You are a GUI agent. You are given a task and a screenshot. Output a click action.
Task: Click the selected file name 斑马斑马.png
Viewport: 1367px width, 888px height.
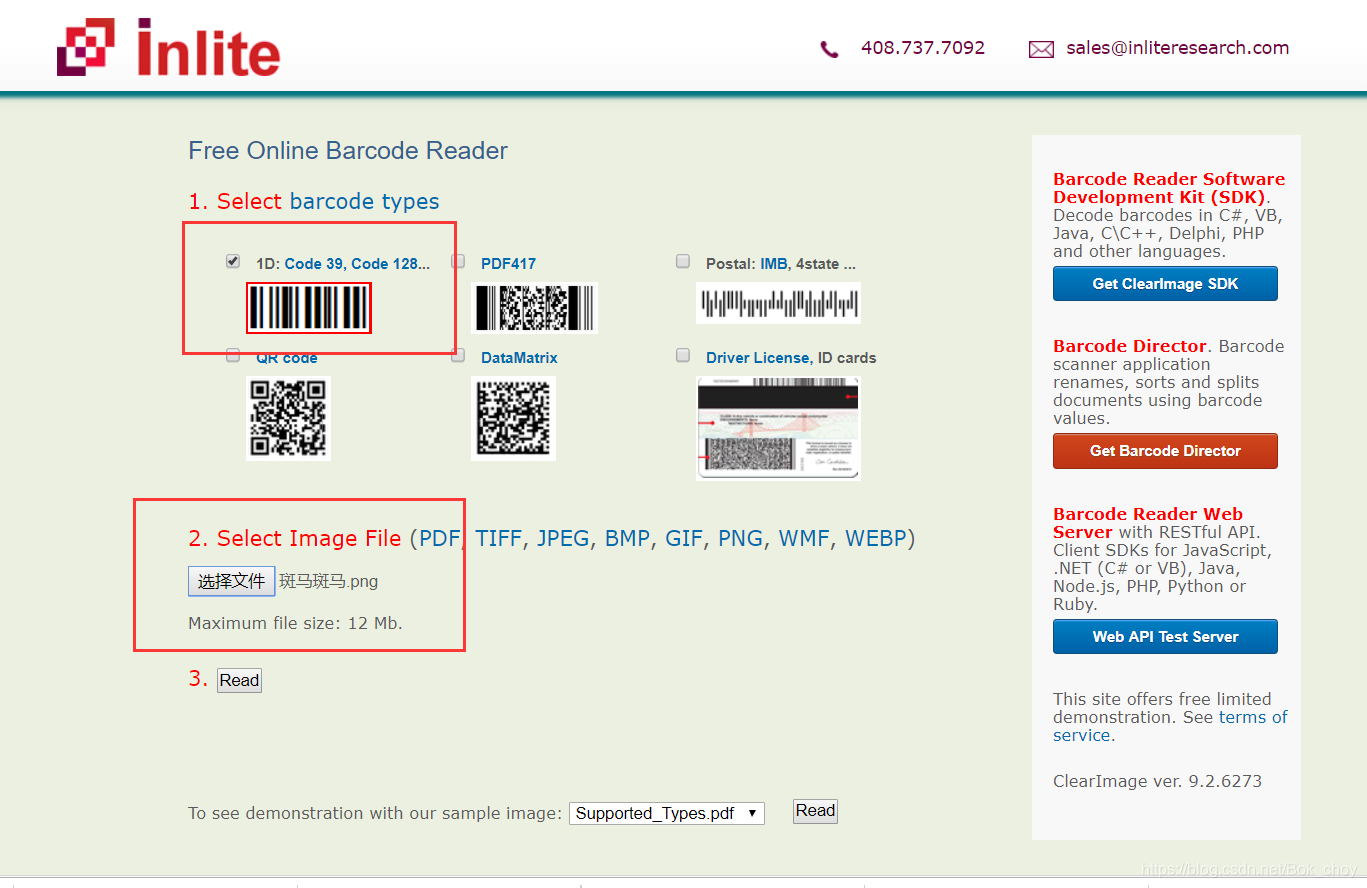pos(329,581)
